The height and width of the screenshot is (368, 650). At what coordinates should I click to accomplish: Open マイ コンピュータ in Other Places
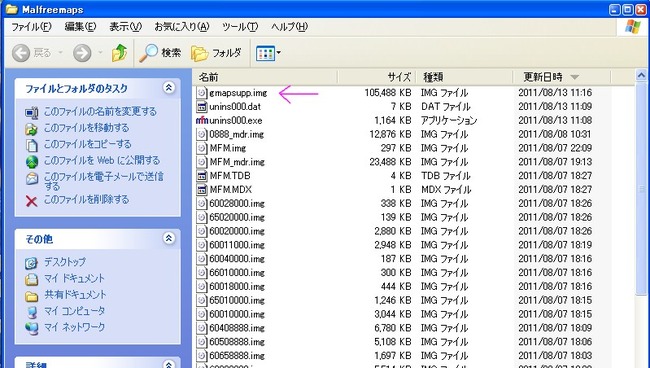pyautogui.click(x=75, y=311)
